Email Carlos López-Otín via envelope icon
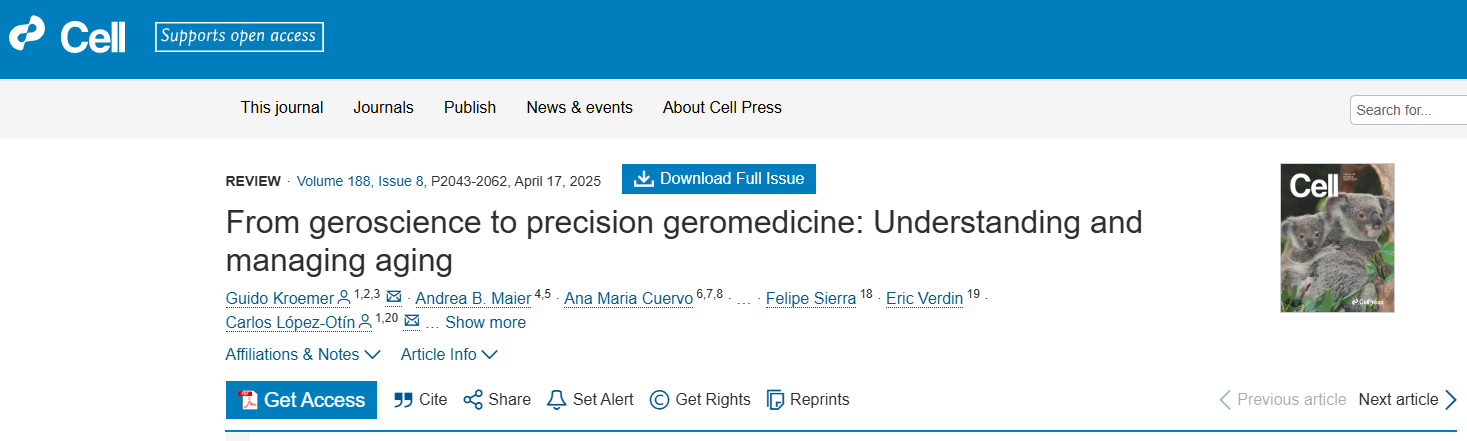The width and height of the screenshot is (1467, 441). coord(412,322)
